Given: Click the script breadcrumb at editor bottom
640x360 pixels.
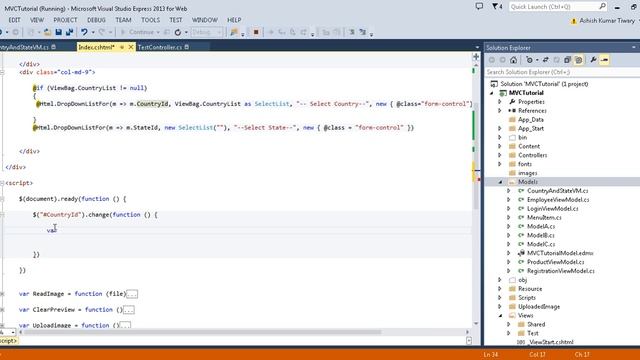Looking at the screenshot, I should (9, 341).
